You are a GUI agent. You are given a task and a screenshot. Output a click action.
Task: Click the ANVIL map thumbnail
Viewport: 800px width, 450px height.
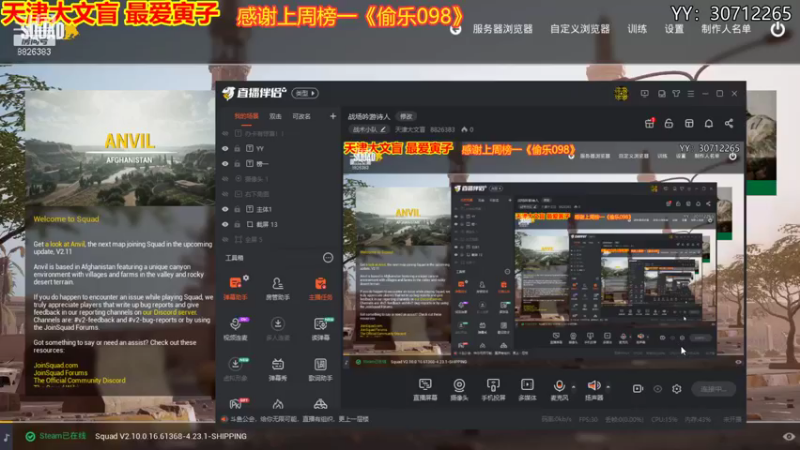click(x=120, y=148)
